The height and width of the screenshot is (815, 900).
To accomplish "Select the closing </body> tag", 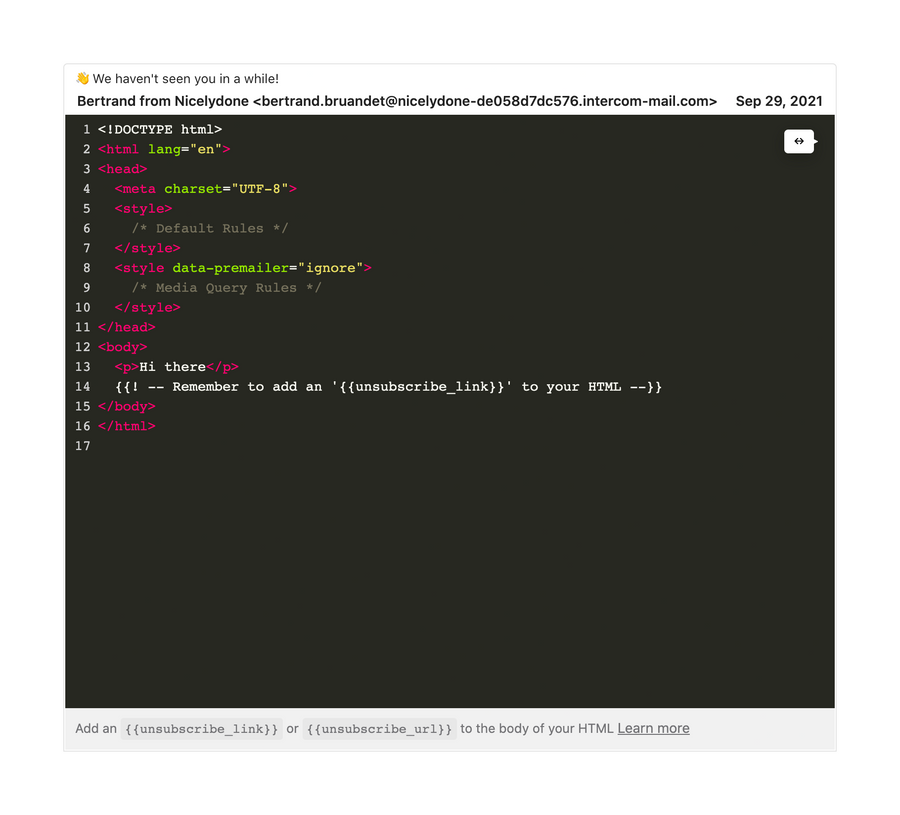I will pyautogui.click(x=126, y=406).
